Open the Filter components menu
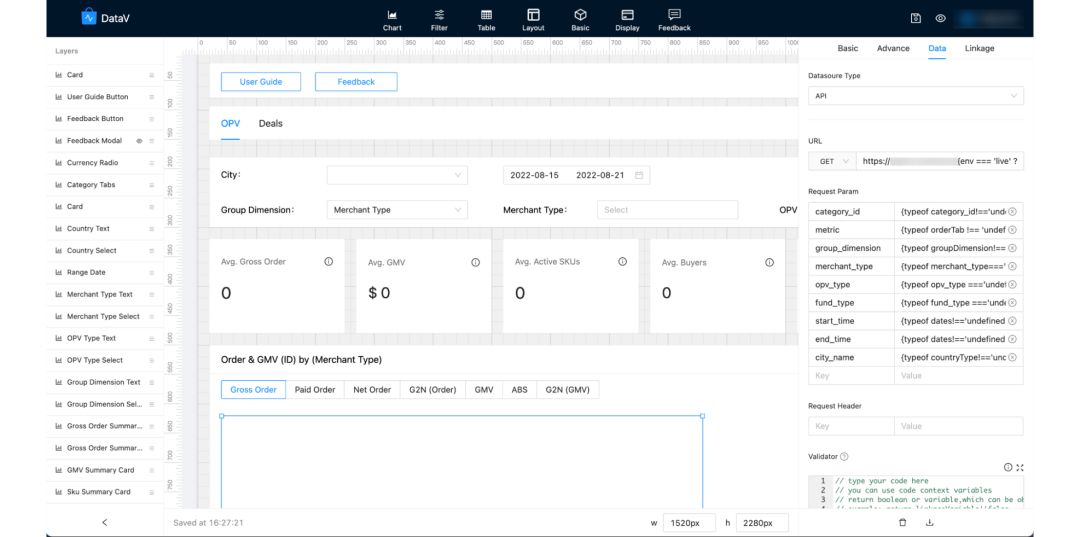Screen dimensions: 1080x537 439,20
